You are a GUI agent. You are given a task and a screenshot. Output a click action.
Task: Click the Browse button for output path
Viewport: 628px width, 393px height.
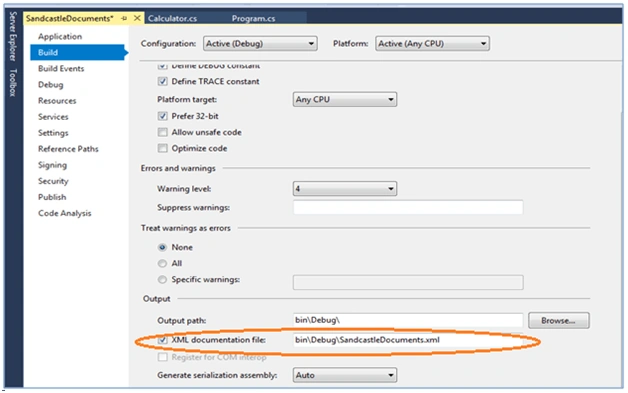click(x=559, y=320)
